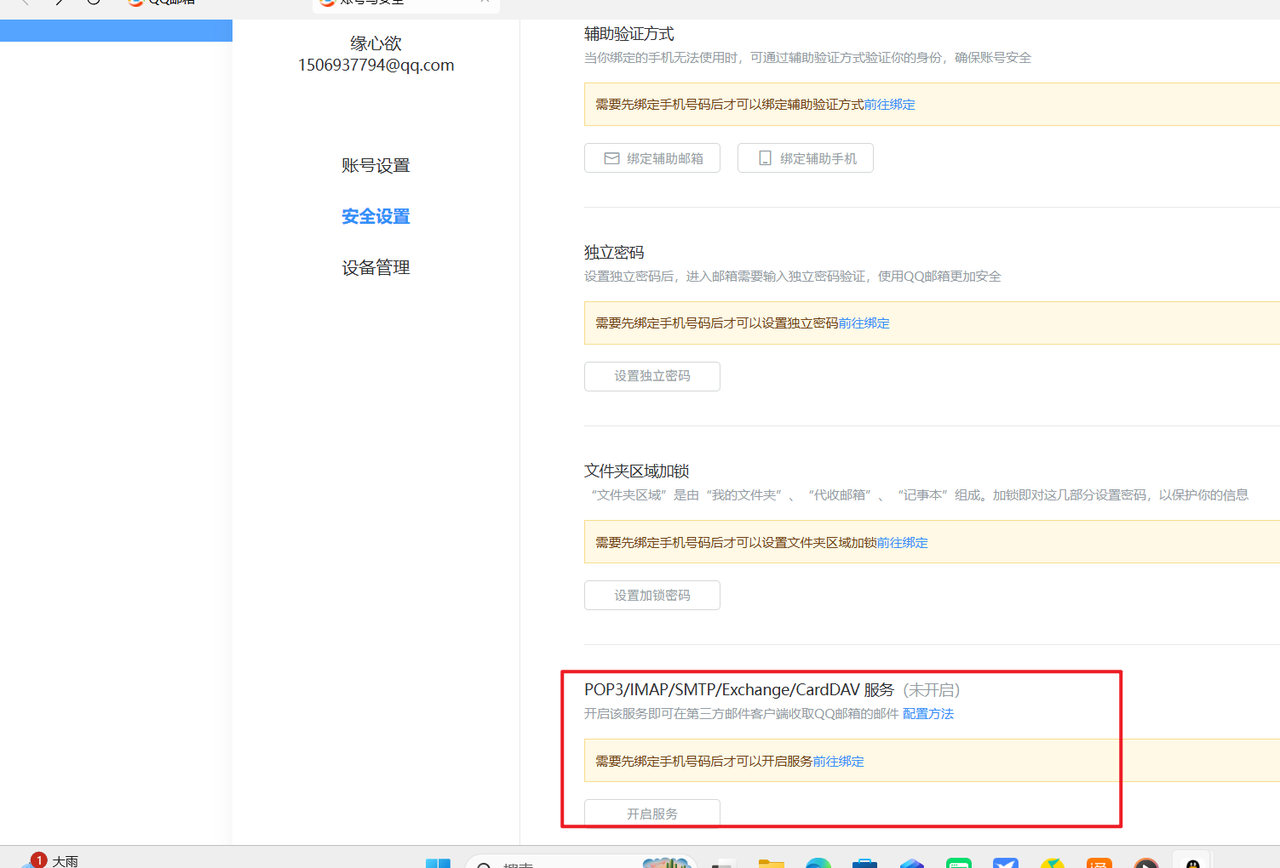Click the POP3/IMAP/SMTP/Exchange/CardDAV 服务 heading
1280x868 pixels.
pos(739,690)
